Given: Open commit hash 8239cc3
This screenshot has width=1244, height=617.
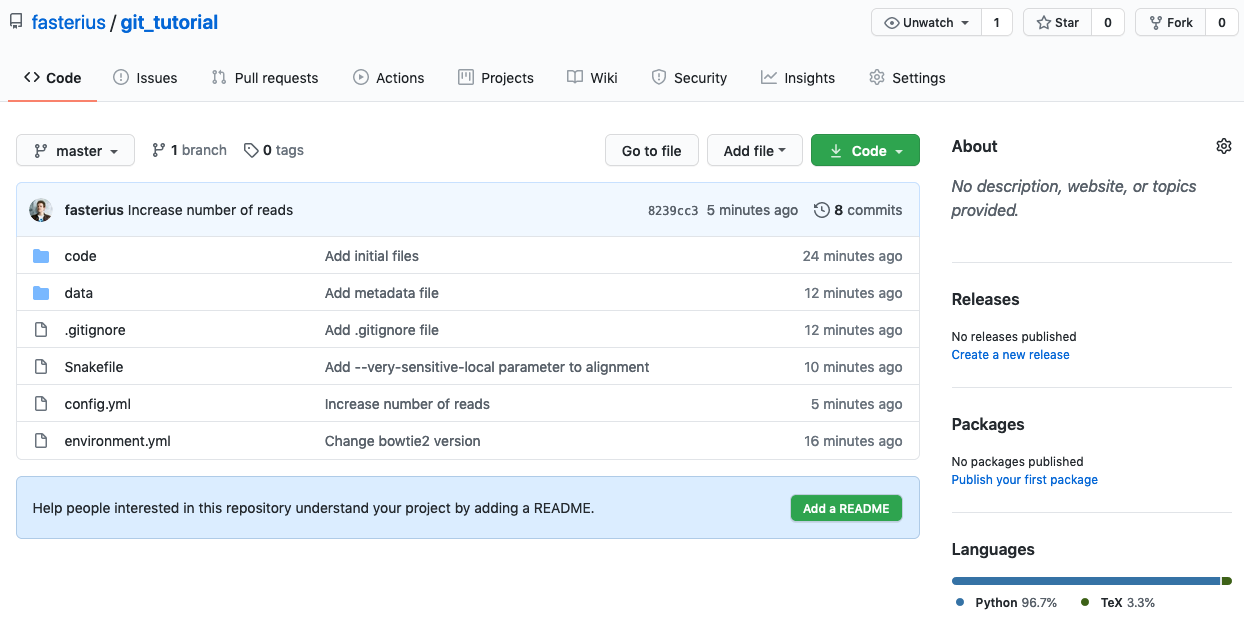Looking at the screenshot, I should click(x=673, y=210).
